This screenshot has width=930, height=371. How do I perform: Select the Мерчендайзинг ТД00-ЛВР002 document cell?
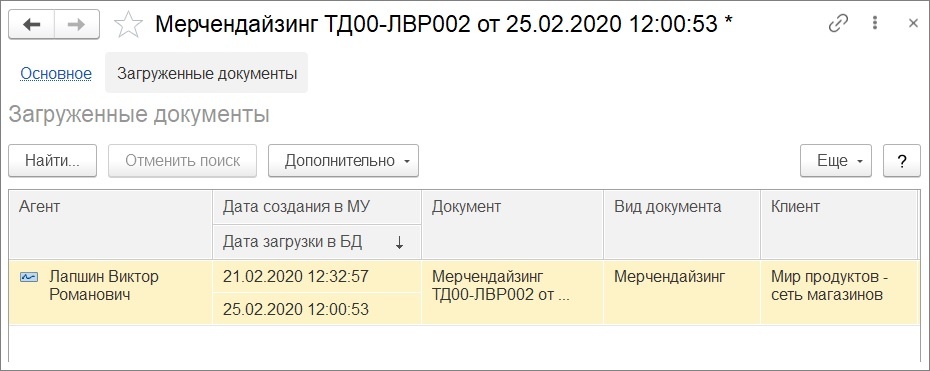coord(512,293)
